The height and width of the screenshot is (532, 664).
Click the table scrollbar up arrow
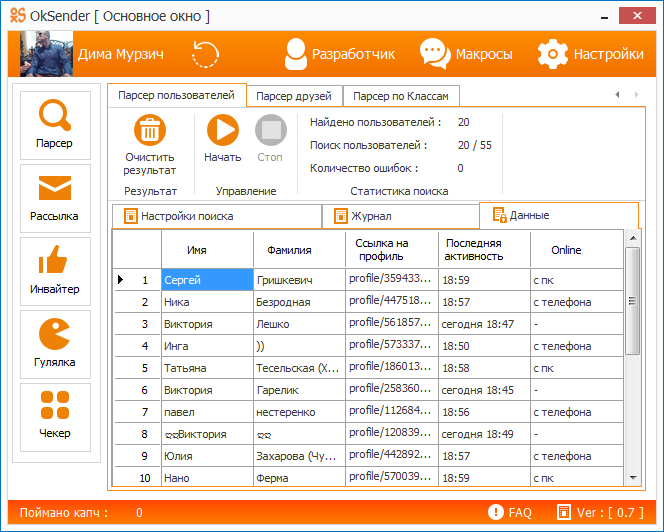tap(633, 238)
